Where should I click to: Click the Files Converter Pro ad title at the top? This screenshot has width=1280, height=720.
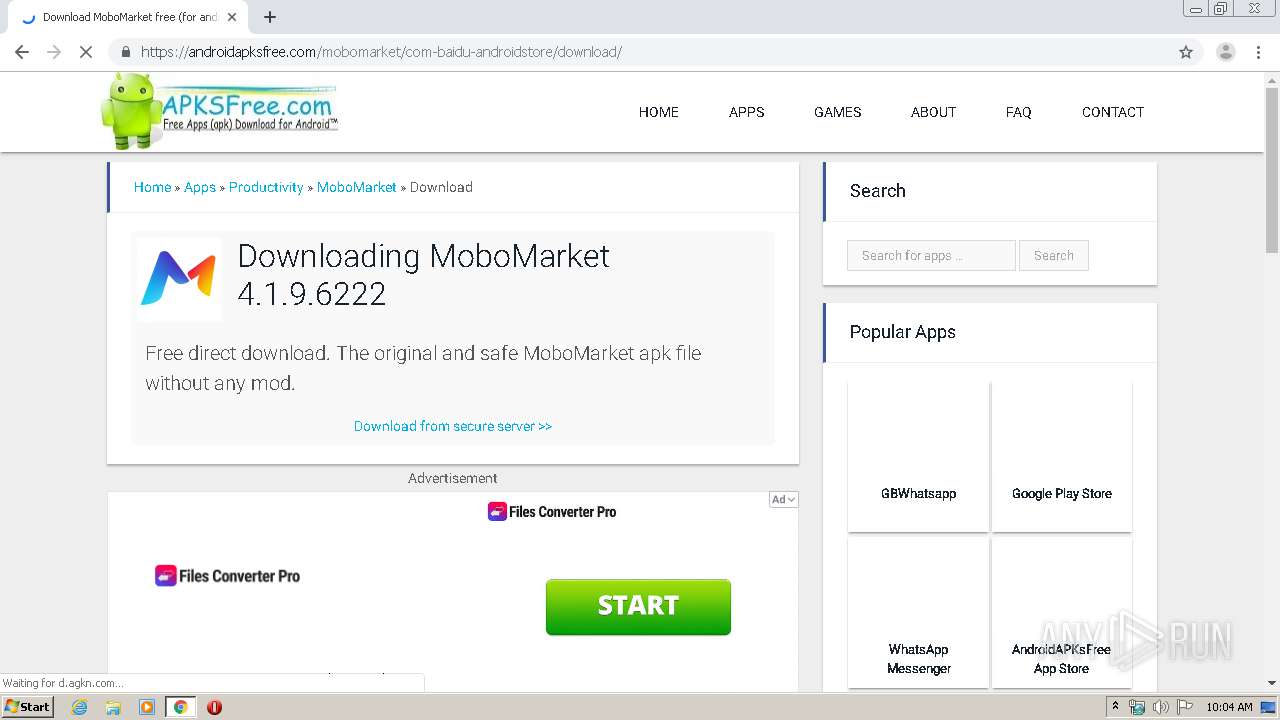tap(552, 512)
